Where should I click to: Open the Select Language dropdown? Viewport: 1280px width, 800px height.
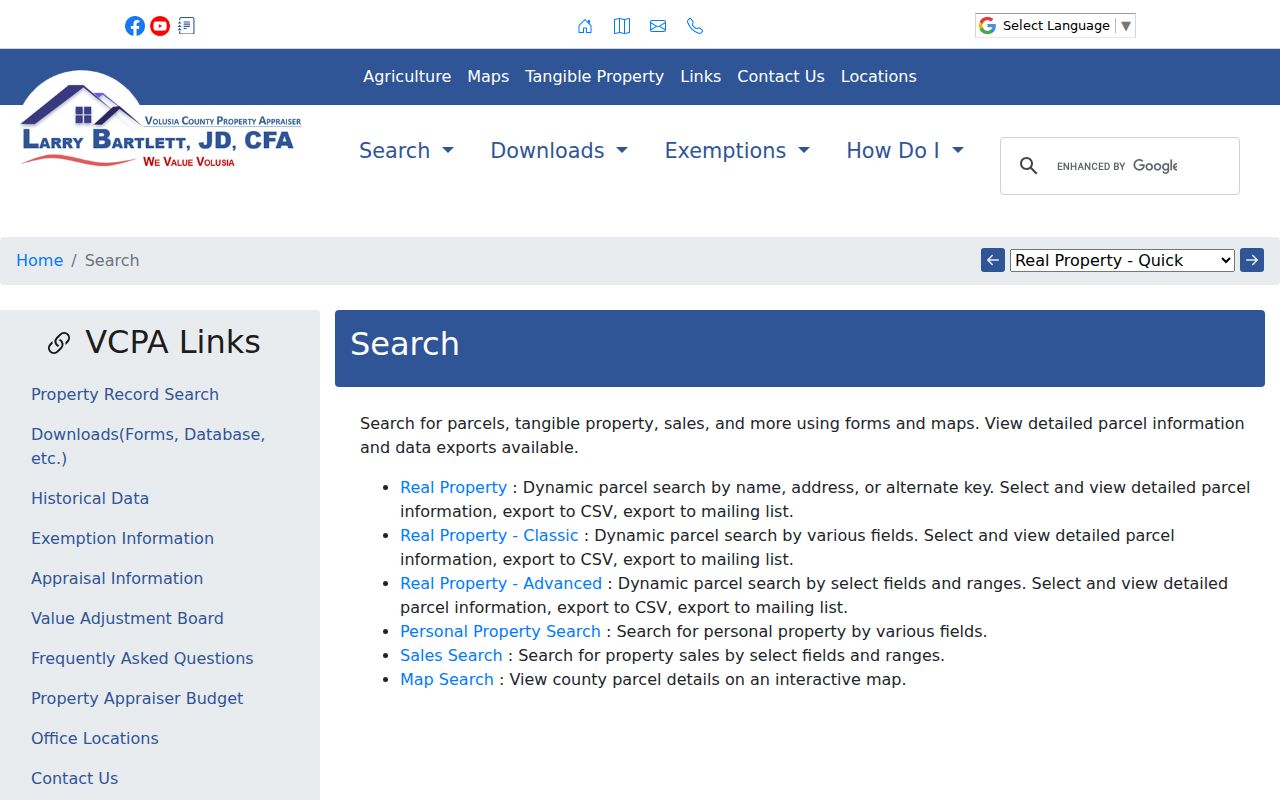[x=1055, y=26]
